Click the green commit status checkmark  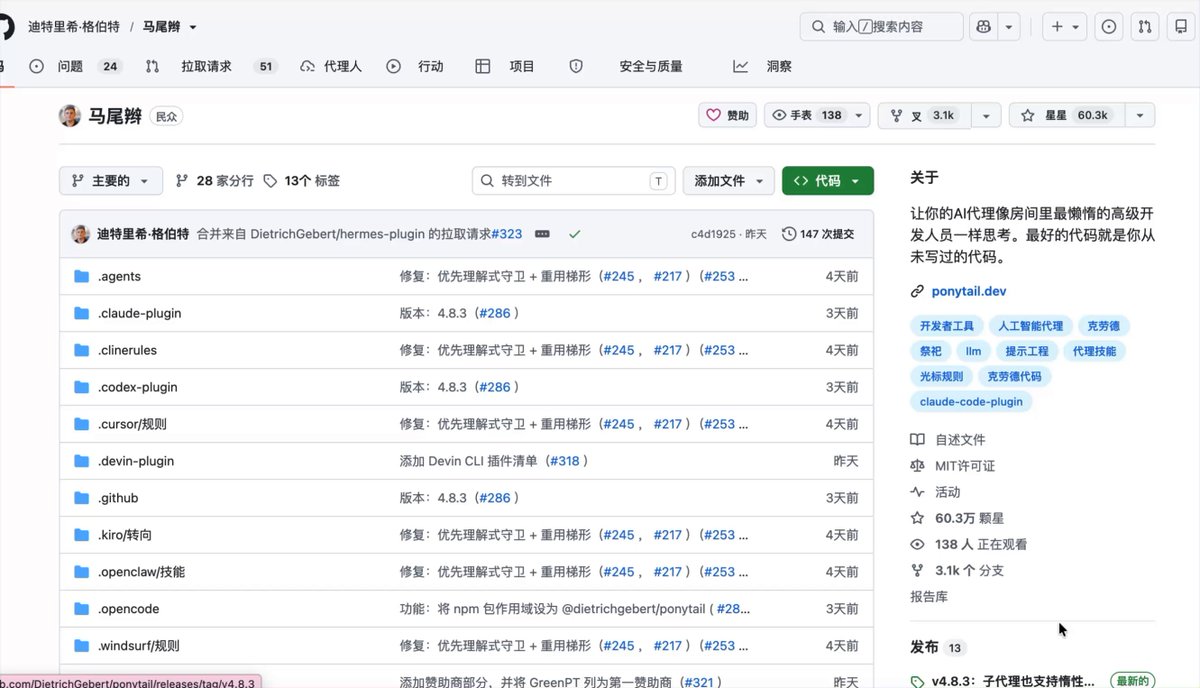[575, 234]
